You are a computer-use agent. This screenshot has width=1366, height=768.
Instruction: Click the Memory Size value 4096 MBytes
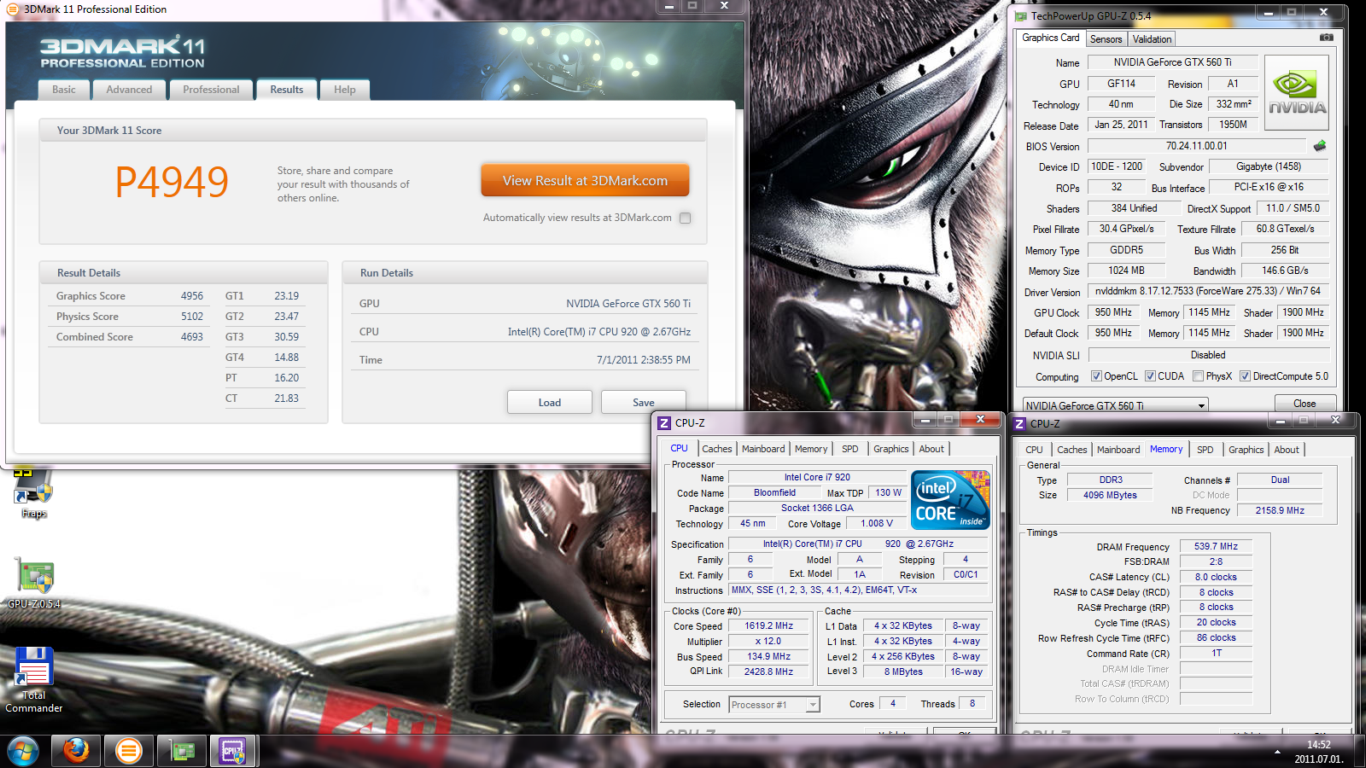pyautogui.click(x=1108, y=495)
